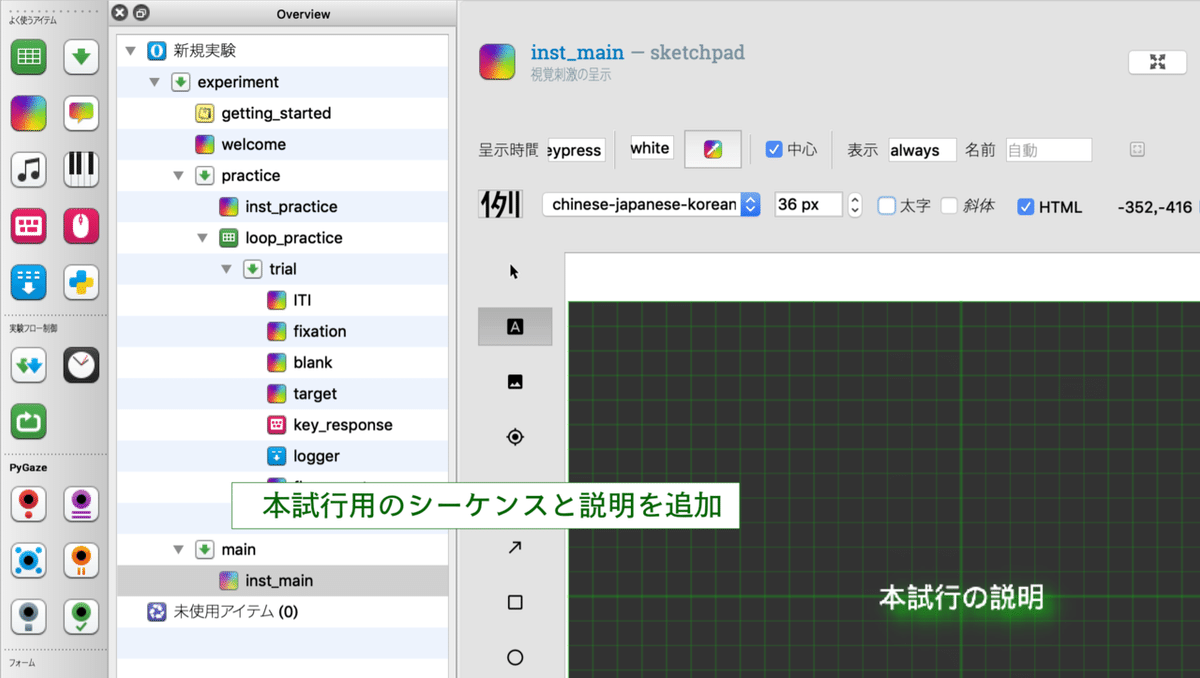Collapse the main sequence node

point(178,549)
